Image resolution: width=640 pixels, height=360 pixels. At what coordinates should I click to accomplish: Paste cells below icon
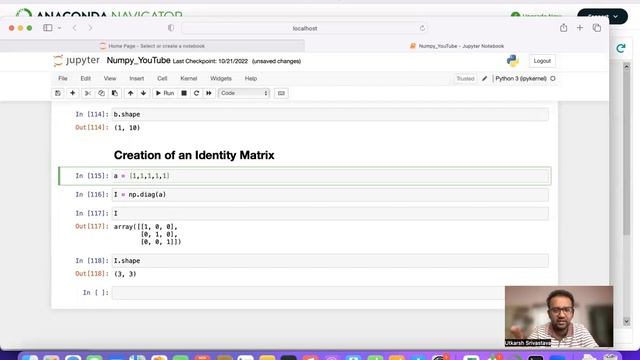pyautogui.click(x=115, y=93)
